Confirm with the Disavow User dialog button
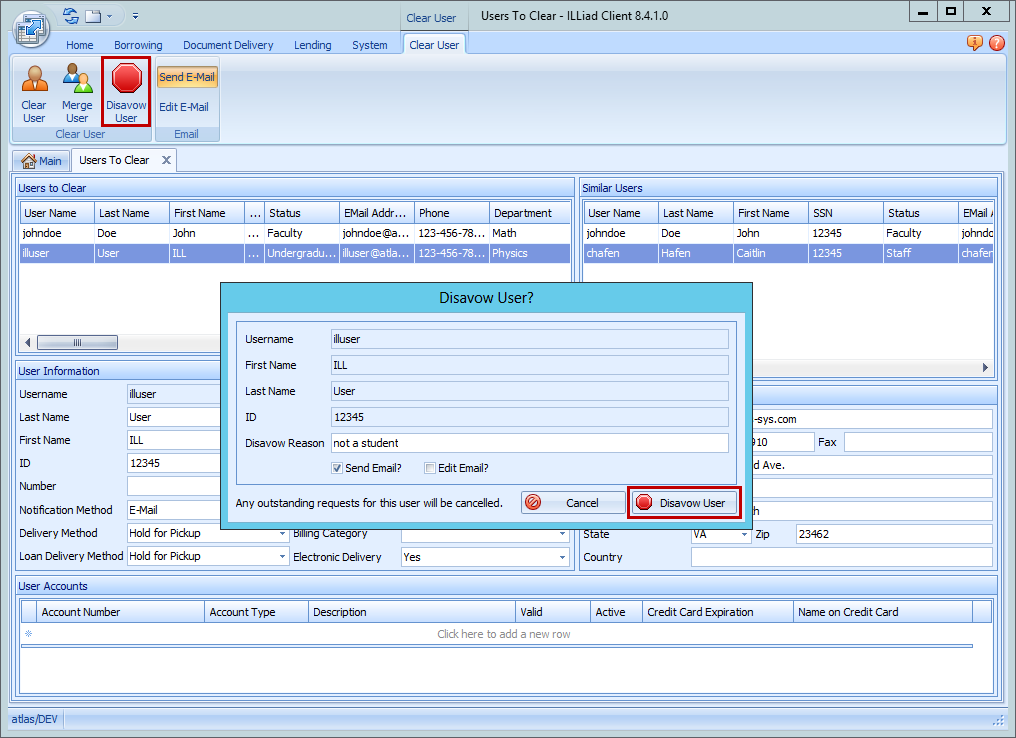The height and width of the screenshot is (738, 1016). [x=684, y=503]
